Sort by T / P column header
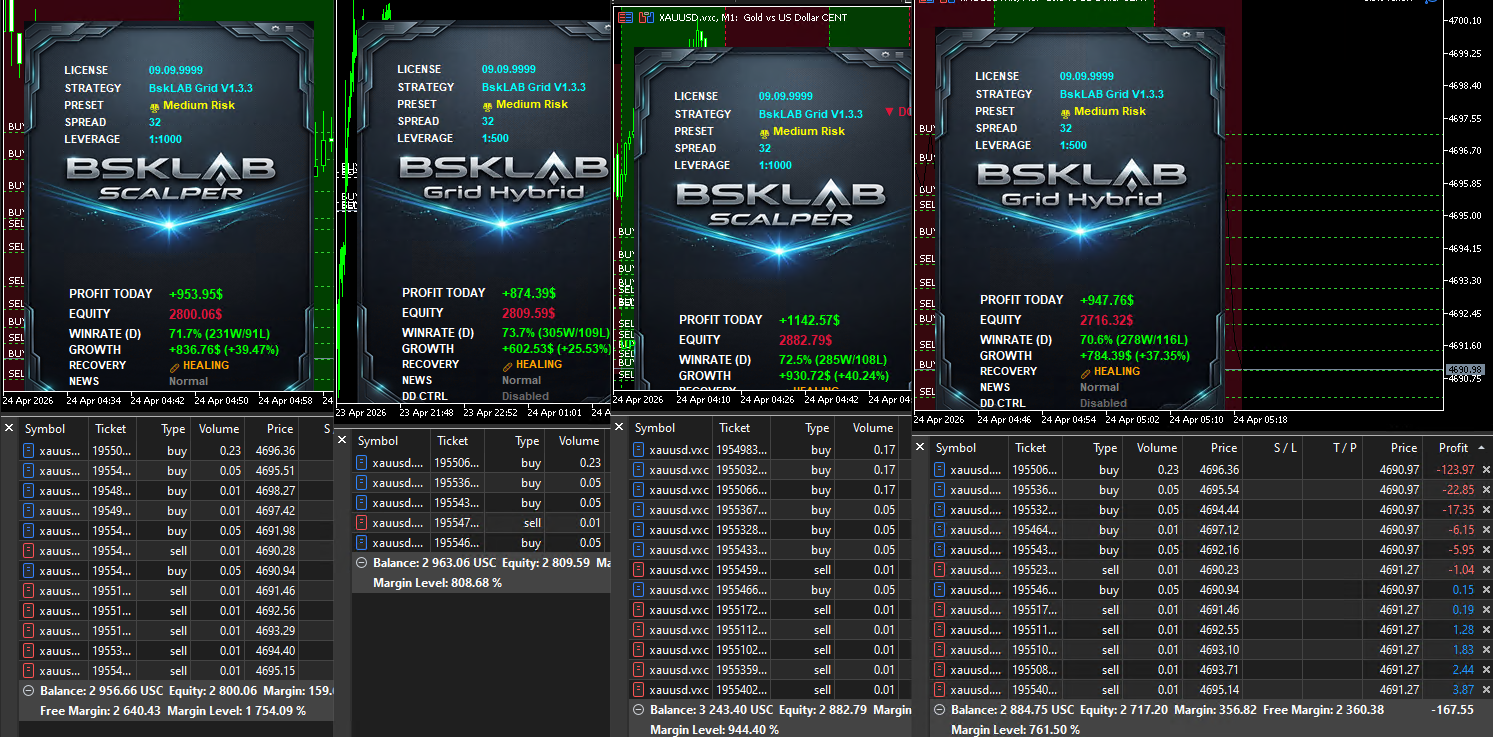1493x737 pixels. coord(1332,448)
